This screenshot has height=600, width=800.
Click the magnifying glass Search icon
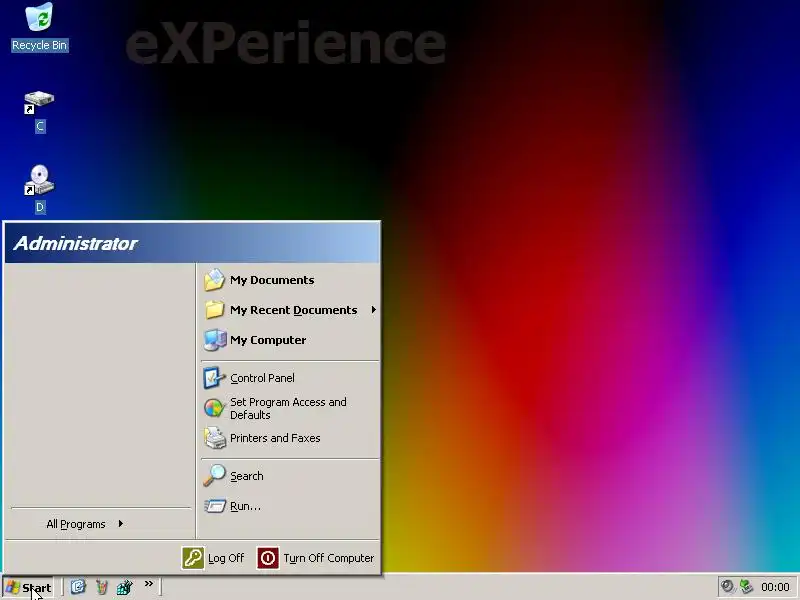point(214,475)
